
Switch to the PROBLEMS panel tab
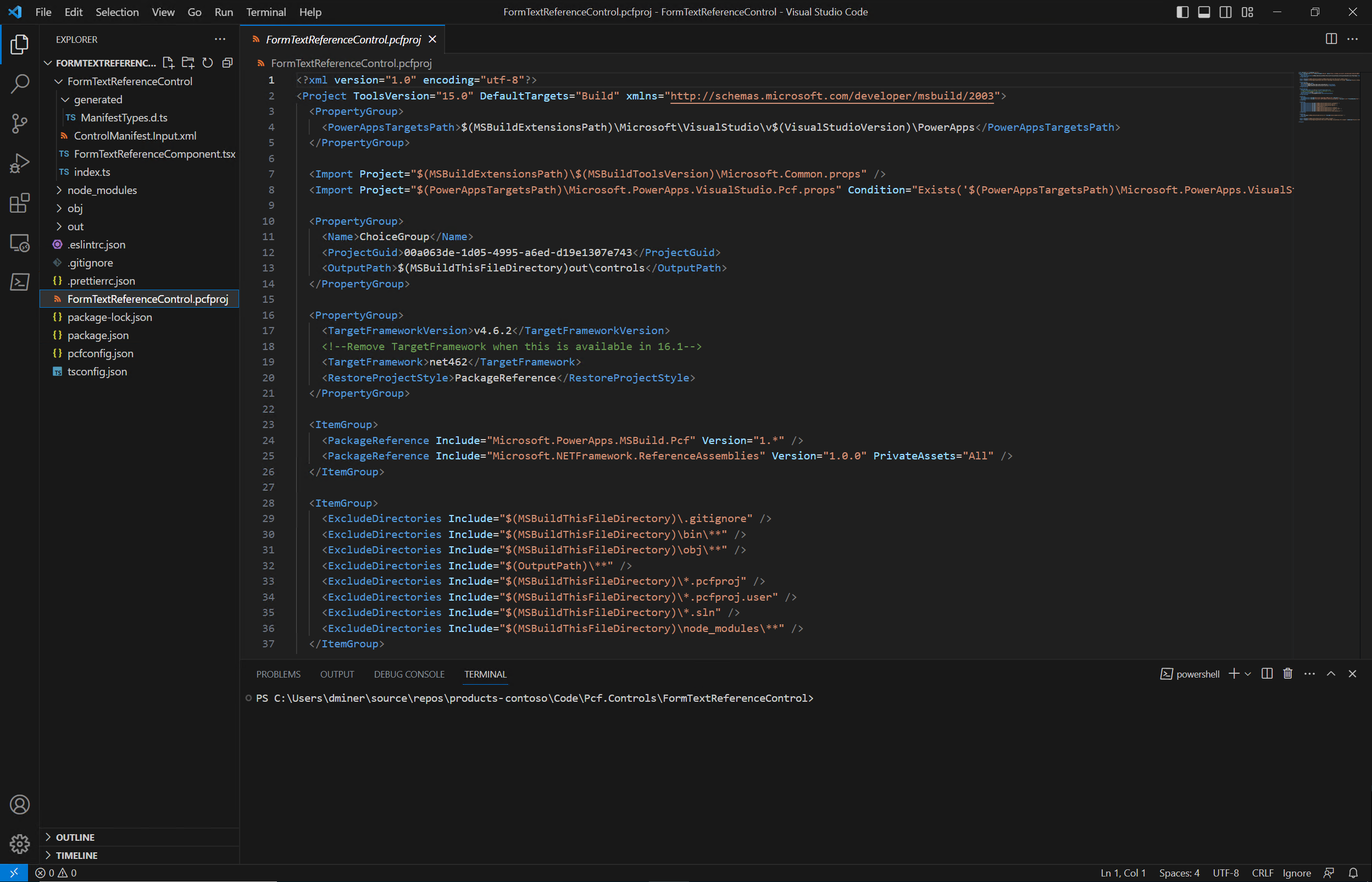278,674
